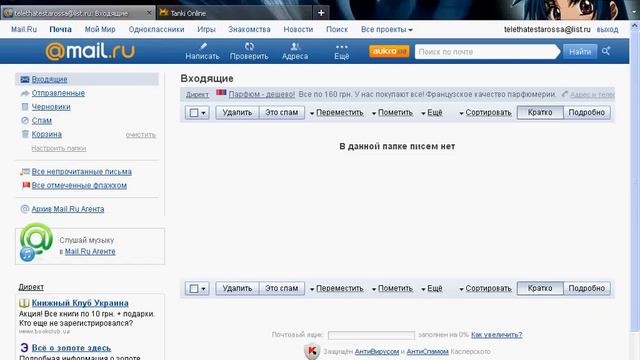
Task: Click the green Mail.Ru Agent music logo
Action: (x=36, y=242)
